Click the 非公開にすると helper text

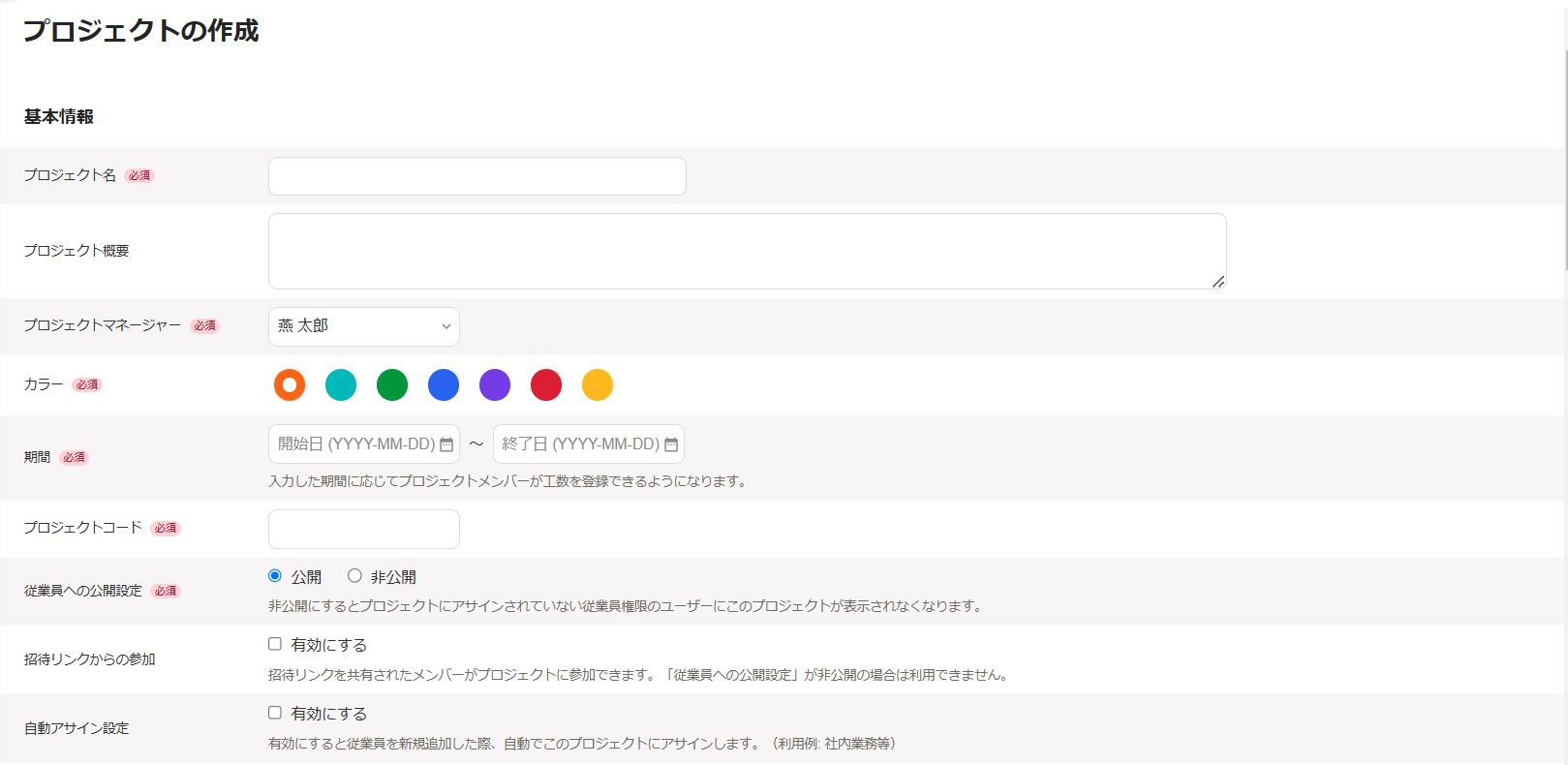pos(628,606)
